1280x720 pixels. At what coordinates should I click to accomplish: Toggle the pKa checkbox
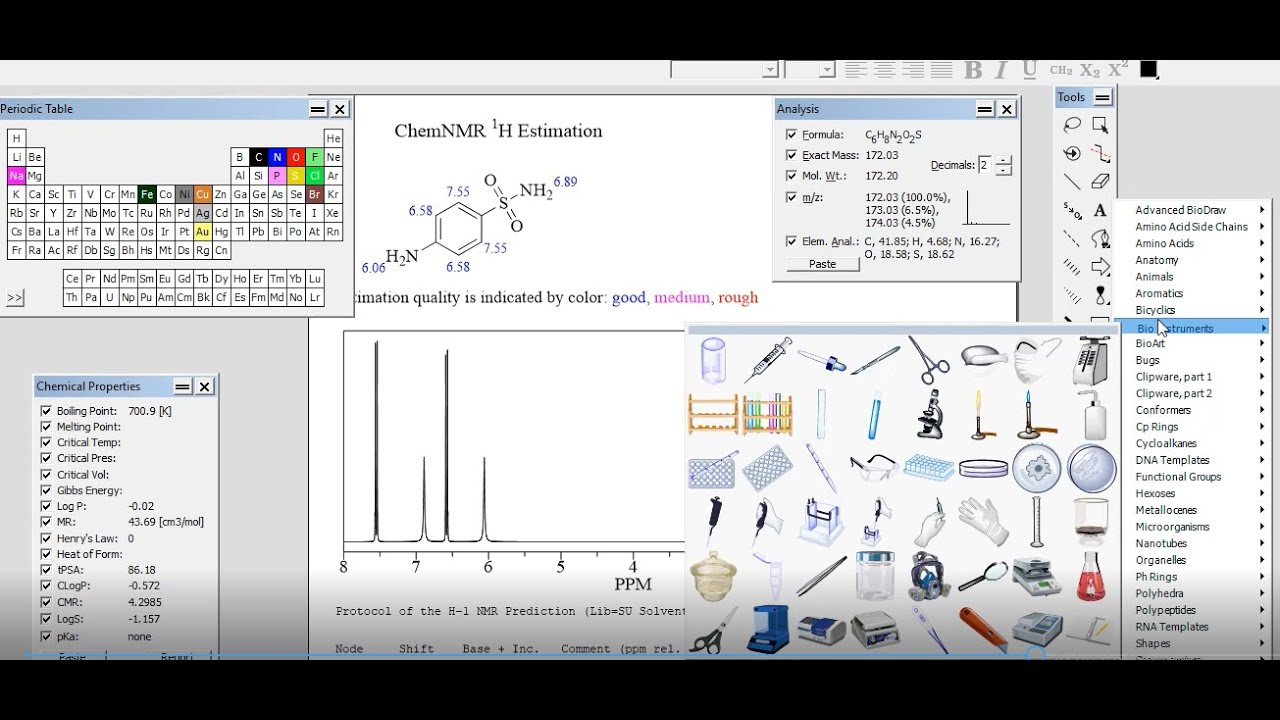(45, 635)
